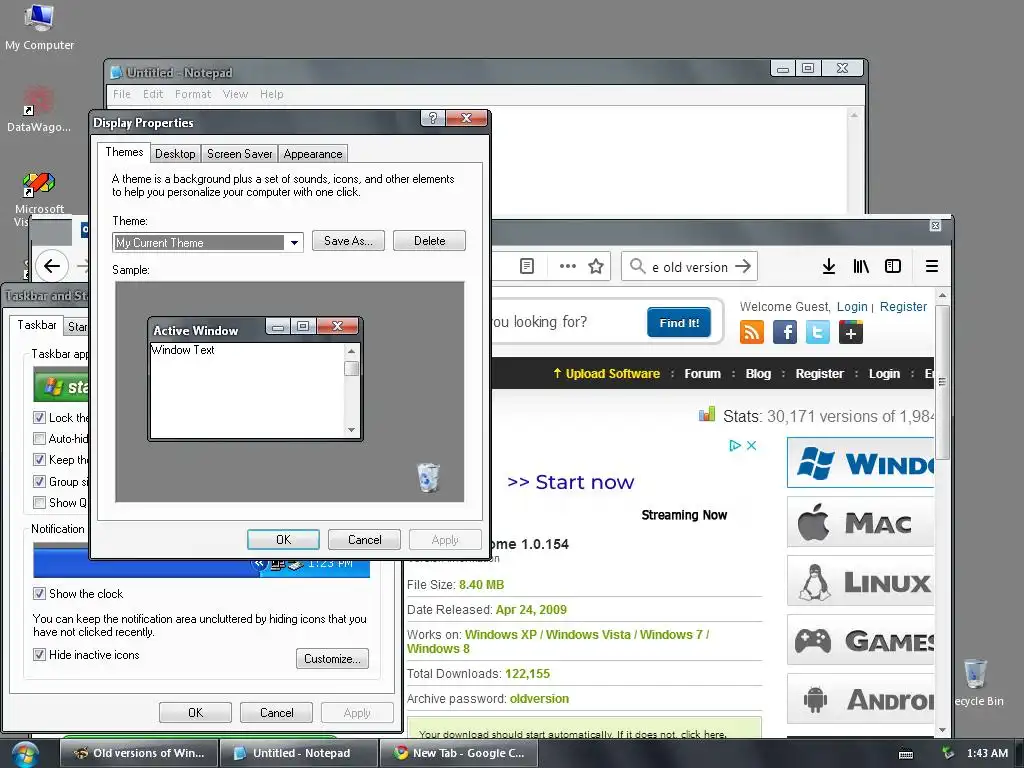Click OK in Display Properties
Image resolution: width=1024 pixels, height=768 pixels.
283,539
